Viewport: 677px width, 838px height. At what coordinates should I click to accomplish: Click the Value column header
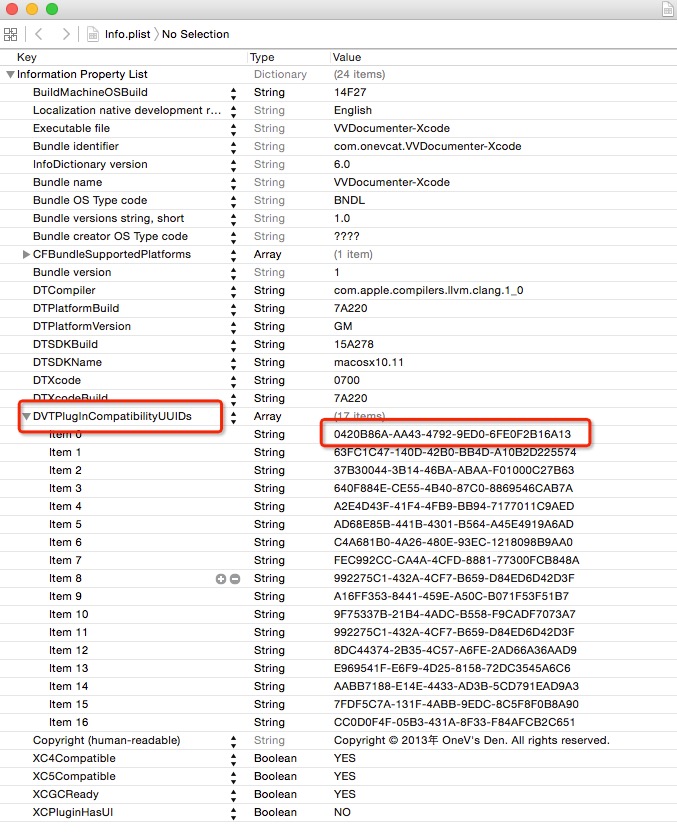tap(347, 57)
